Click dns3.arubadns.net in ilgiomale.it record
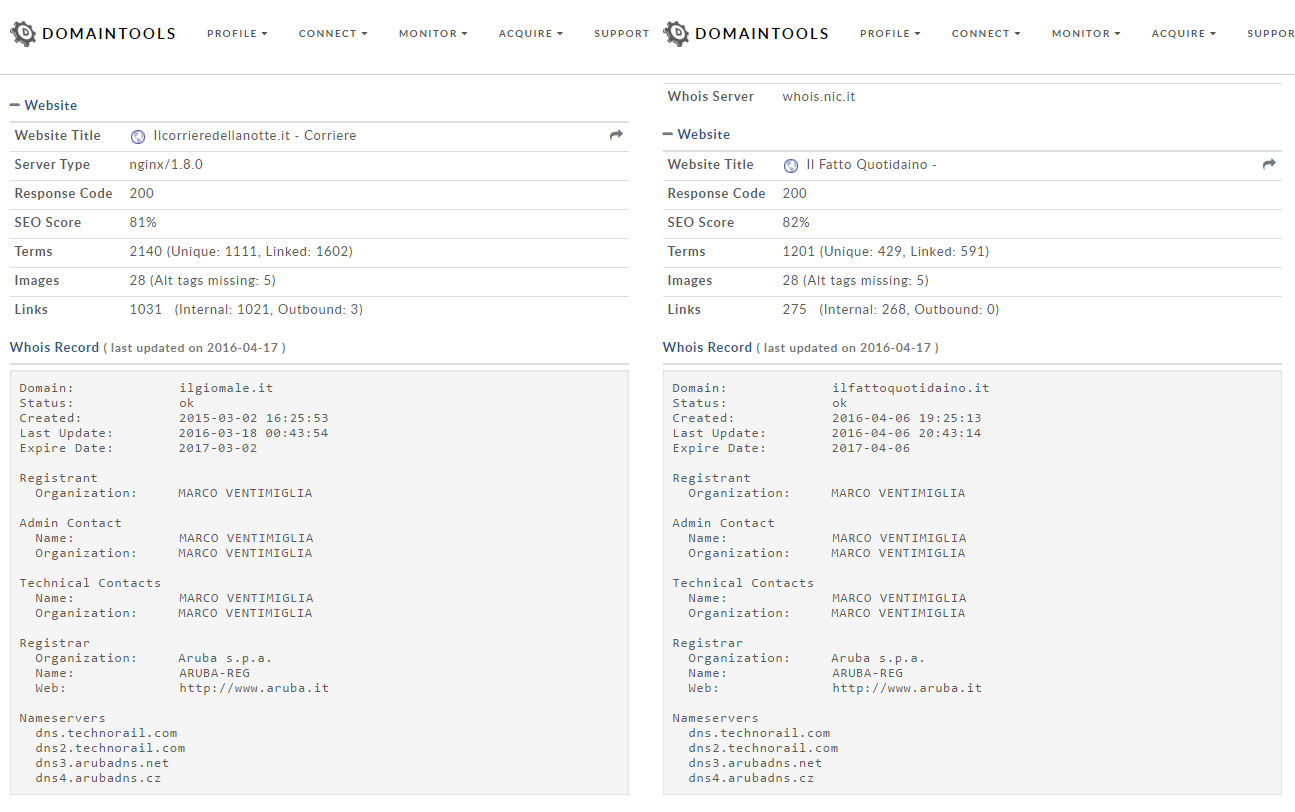Viewport: 1295px width, 812px height. pos(102,763)
